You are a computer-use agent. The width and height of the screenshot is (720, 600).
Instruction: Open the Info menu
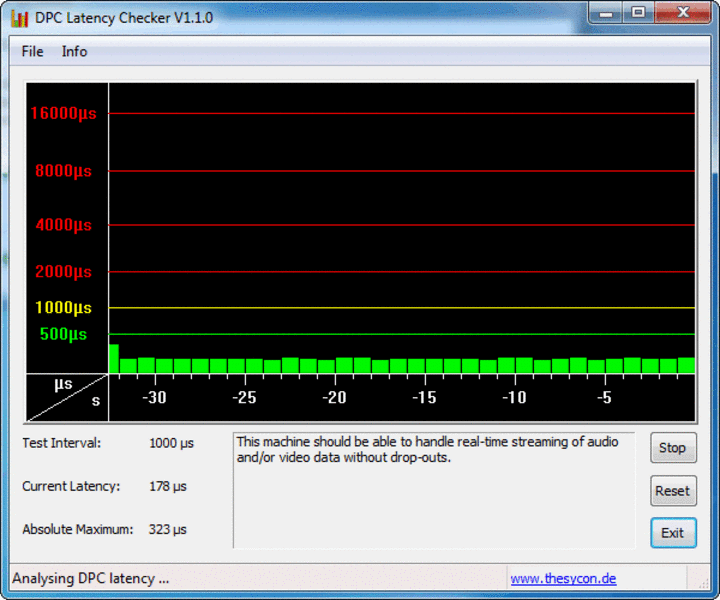(x=74, y=51)
